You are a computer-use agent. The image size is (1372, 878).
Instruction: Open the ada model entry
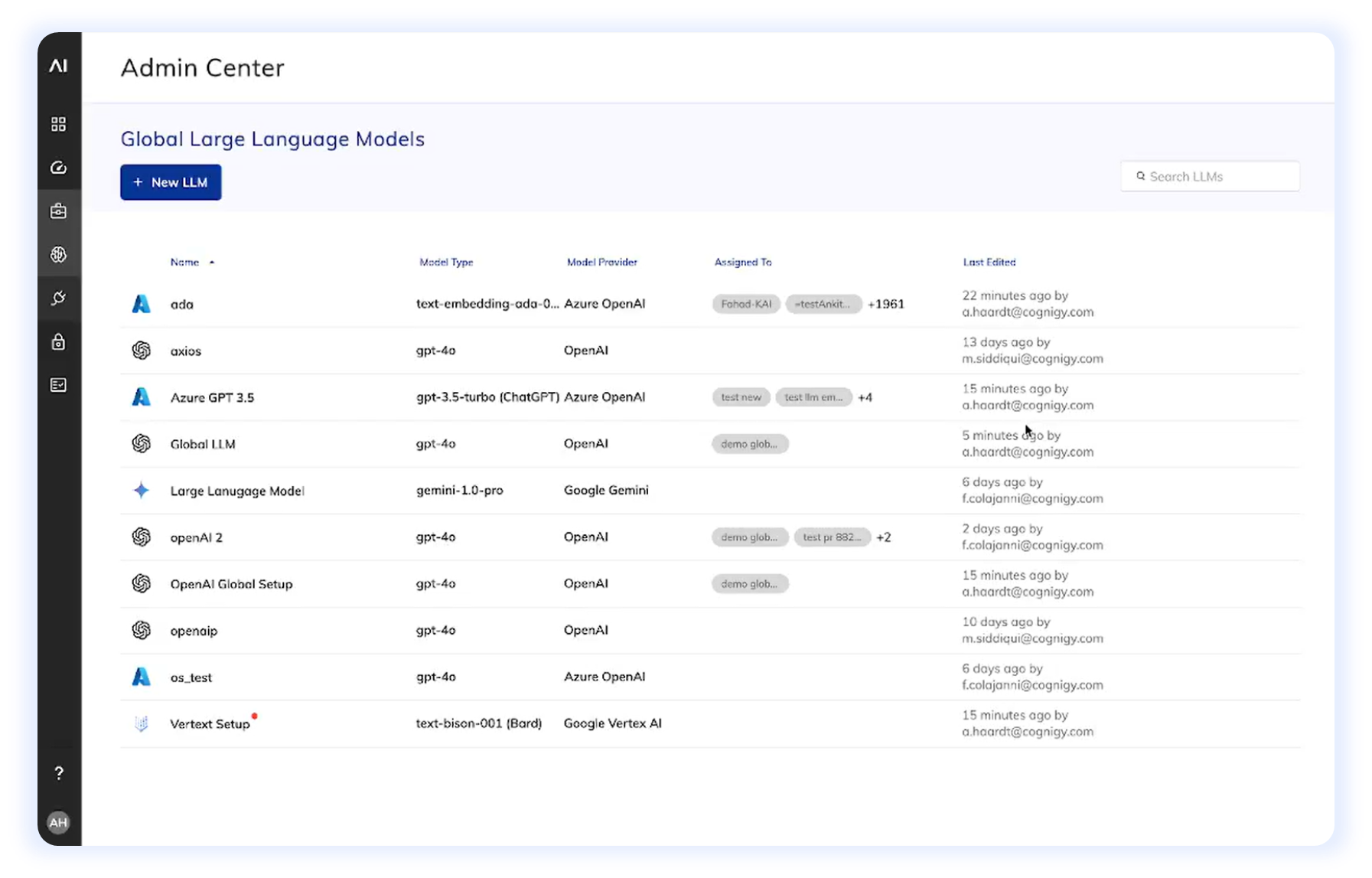point(181,305)
